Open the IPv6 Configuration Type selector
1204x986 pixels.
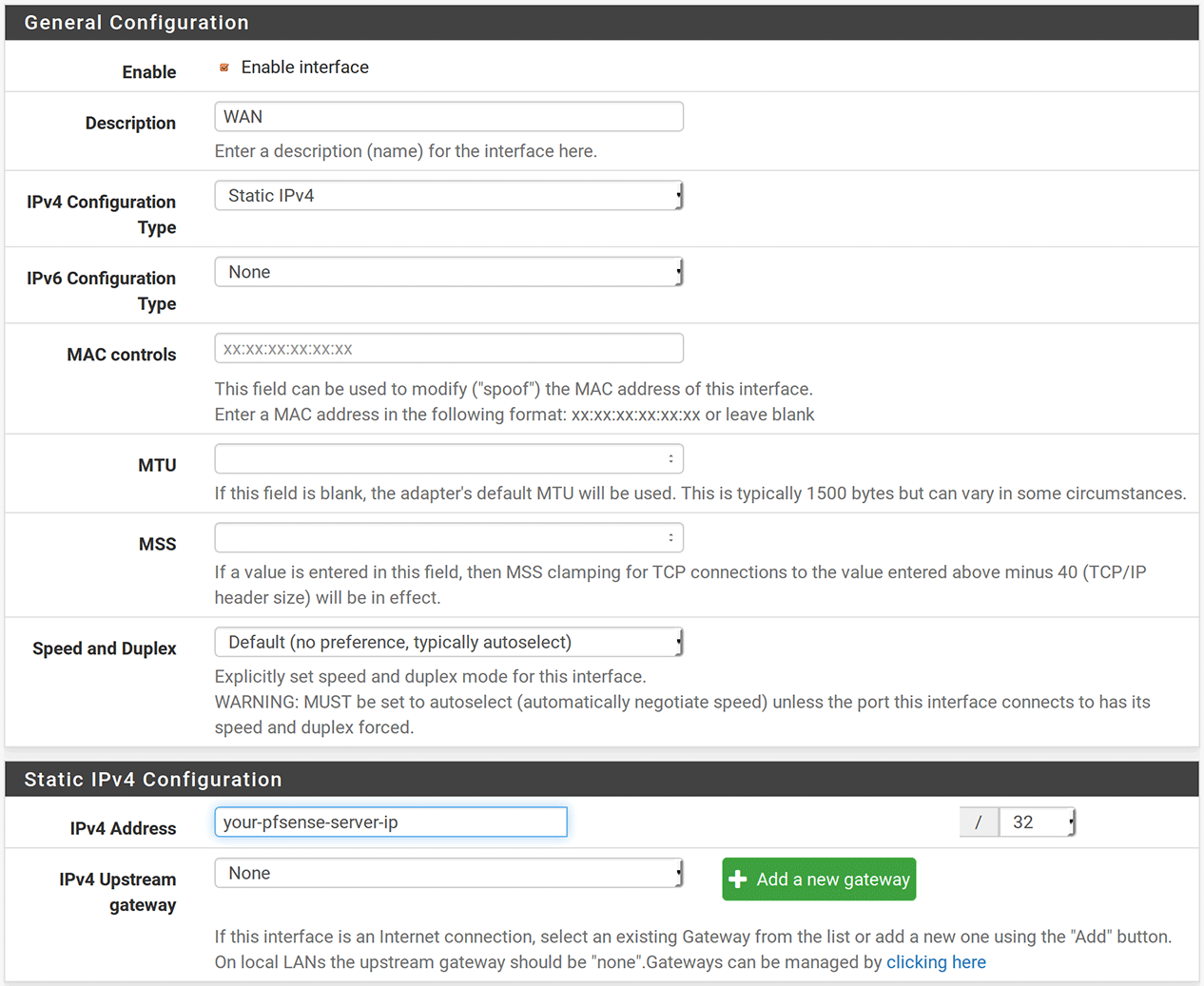click(x=447, y=271)
